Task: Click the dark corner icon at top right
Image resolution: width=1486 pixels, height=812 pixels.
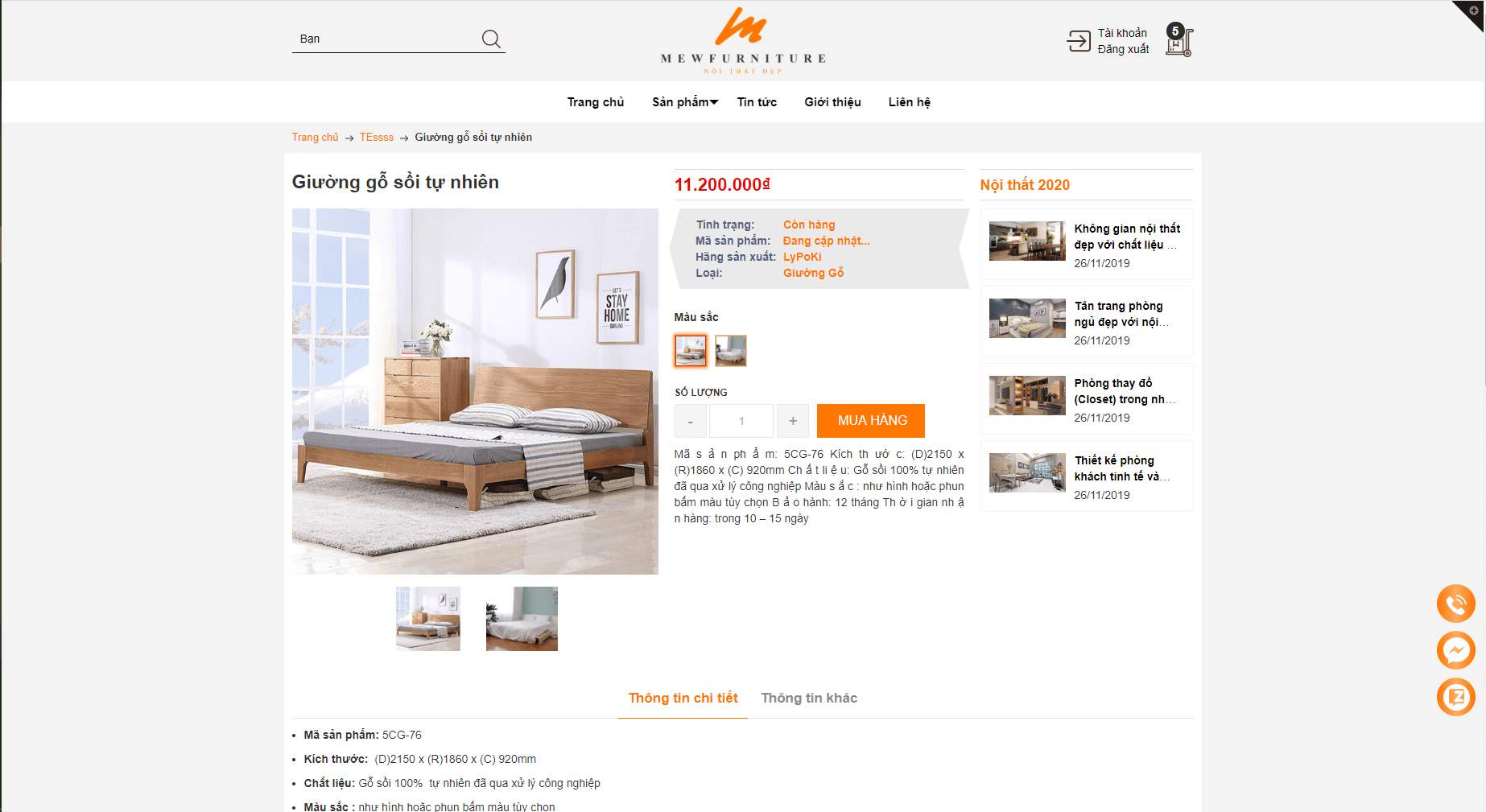Action: pos(1472,13)
